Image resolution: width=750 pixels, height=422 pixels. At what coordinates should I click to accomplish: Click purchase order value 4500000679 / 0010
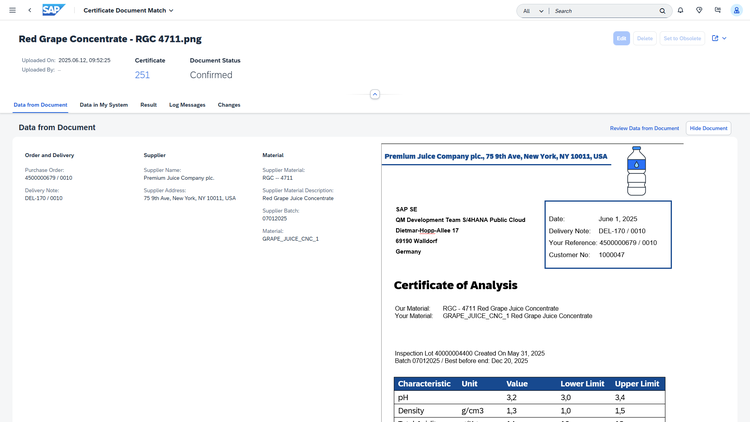(48, 178)
